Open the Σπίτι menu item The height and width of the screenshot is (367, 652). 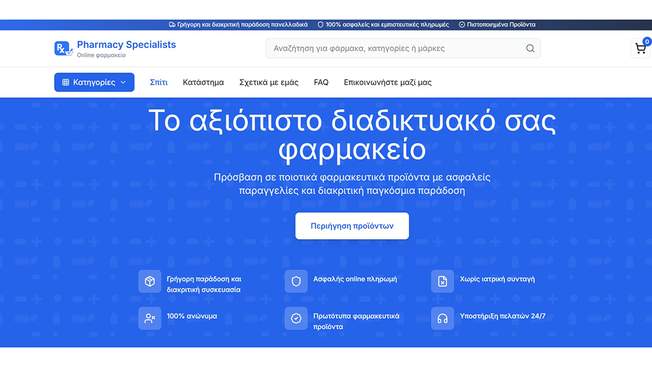(158, 82)
